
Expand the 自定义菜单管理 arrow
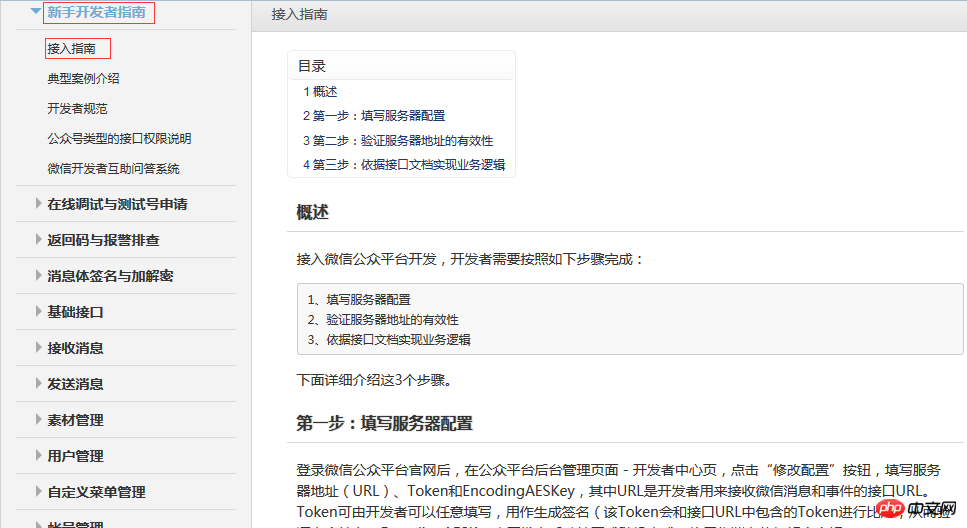[x=38, y=492]
